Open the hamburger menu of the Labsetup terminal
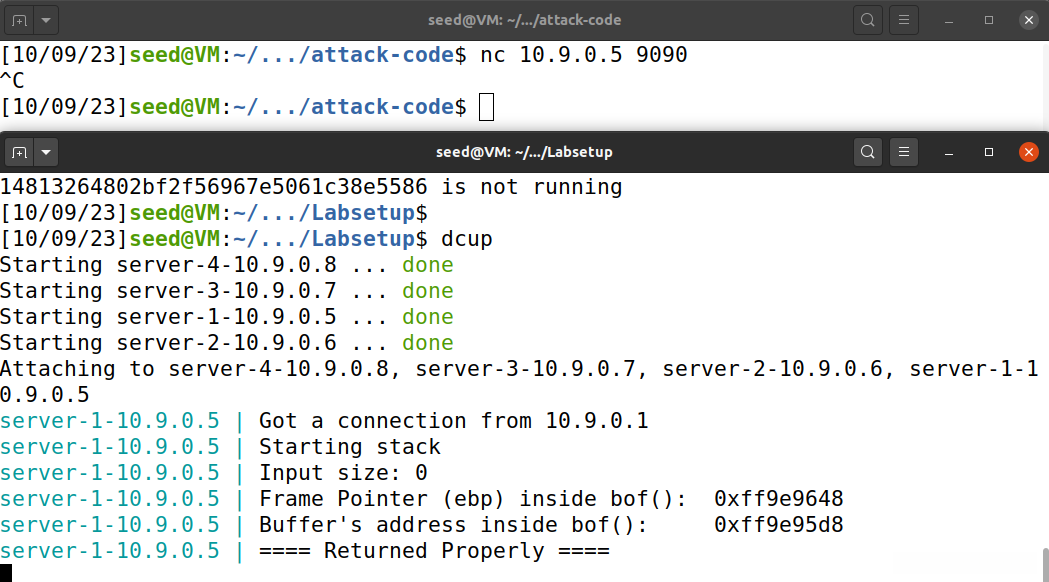Viewport: 1049px width, 582px height. click(904, 152)
